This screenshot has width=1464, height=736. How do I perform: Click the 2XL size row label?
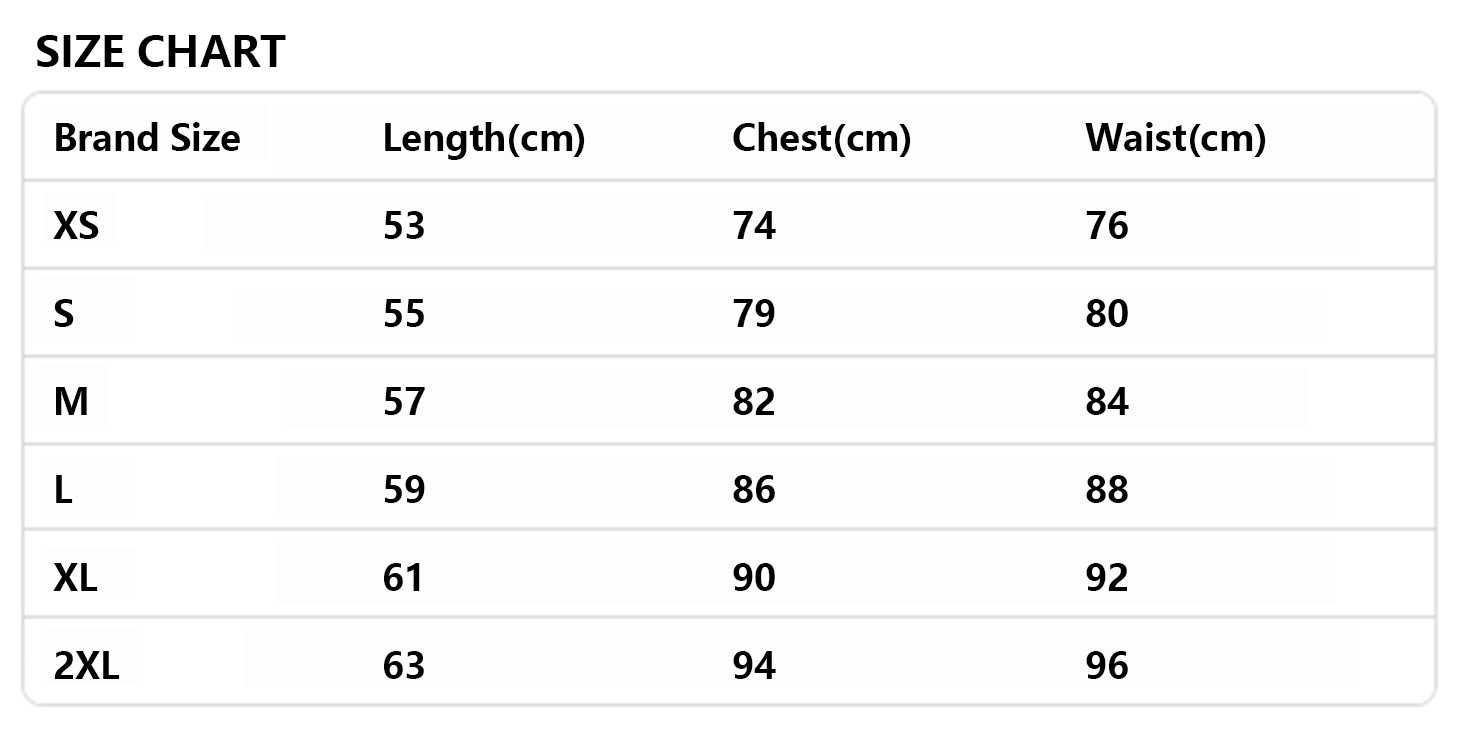pos(86,666)
